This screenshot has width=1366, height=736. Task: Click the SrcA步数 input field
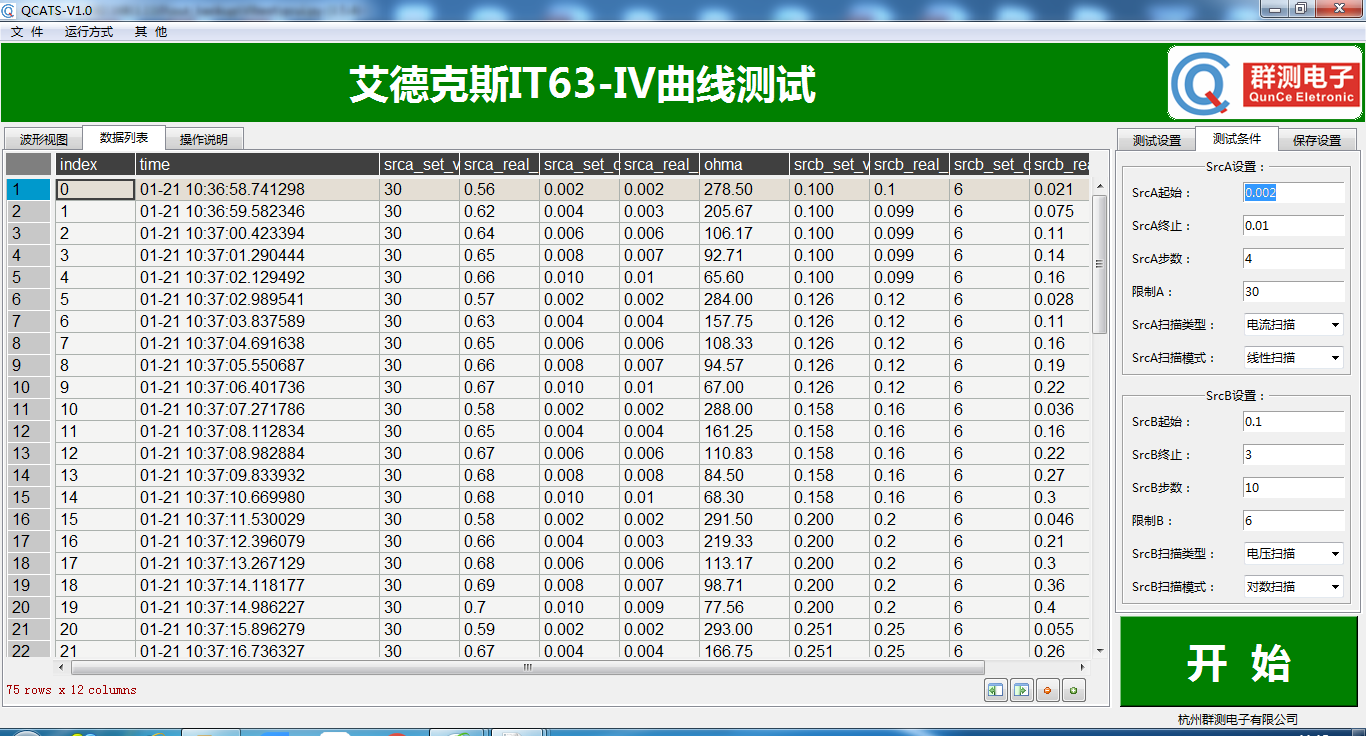(x=1293, y=259)
